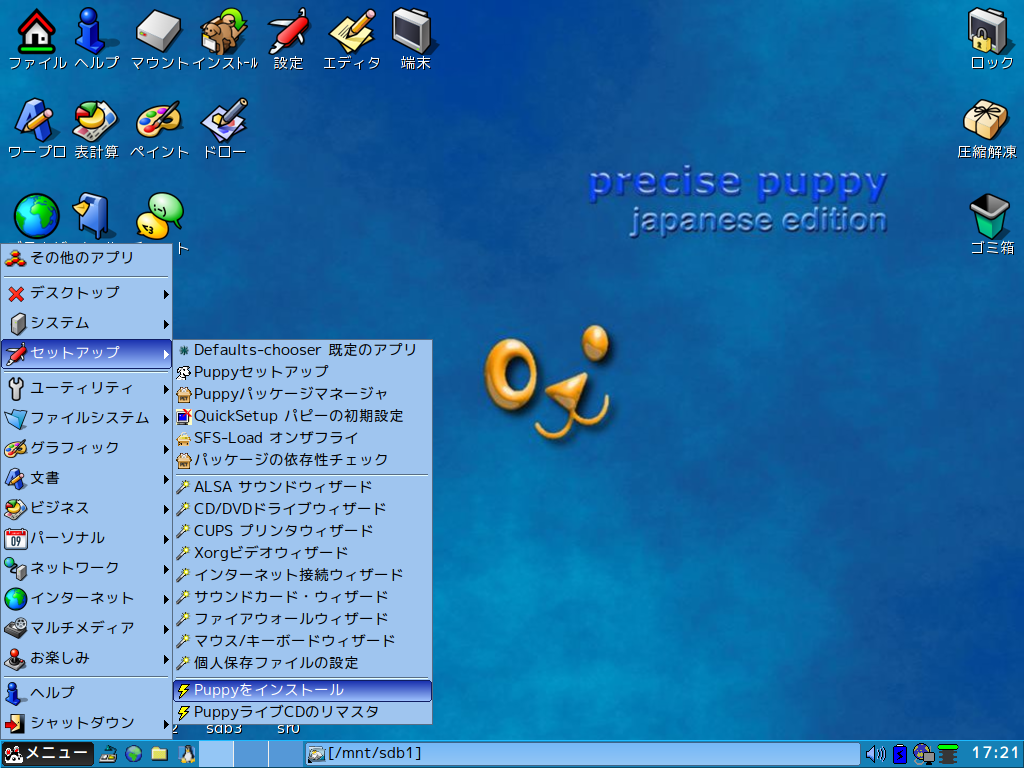
Task: Expand the デスクトップ submenu
Action: pos(86,293)
